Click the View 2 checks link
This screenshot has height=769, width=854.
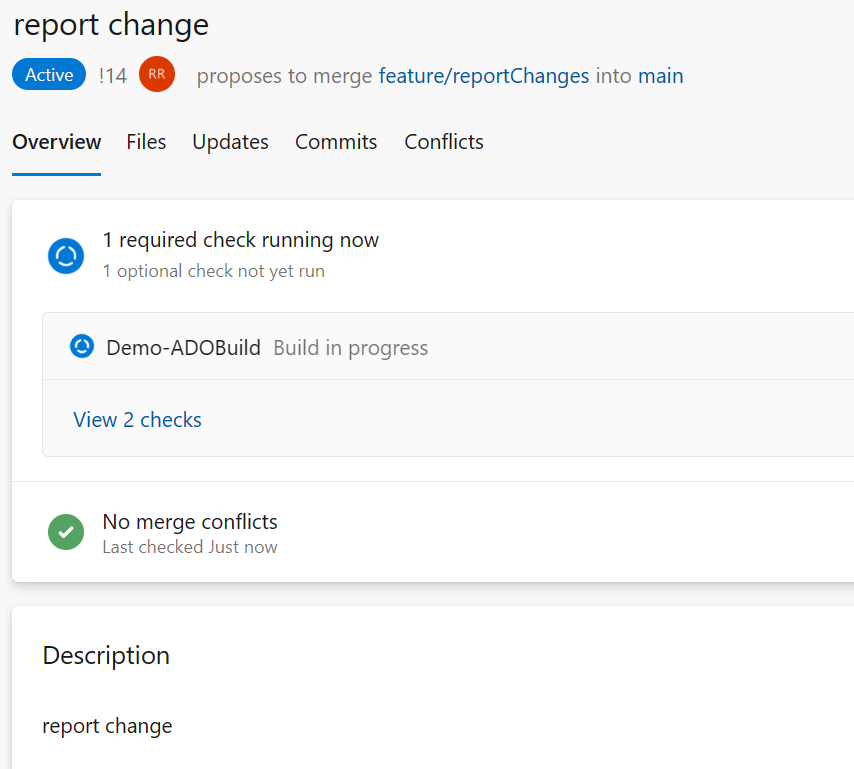[x=137, y=419]
